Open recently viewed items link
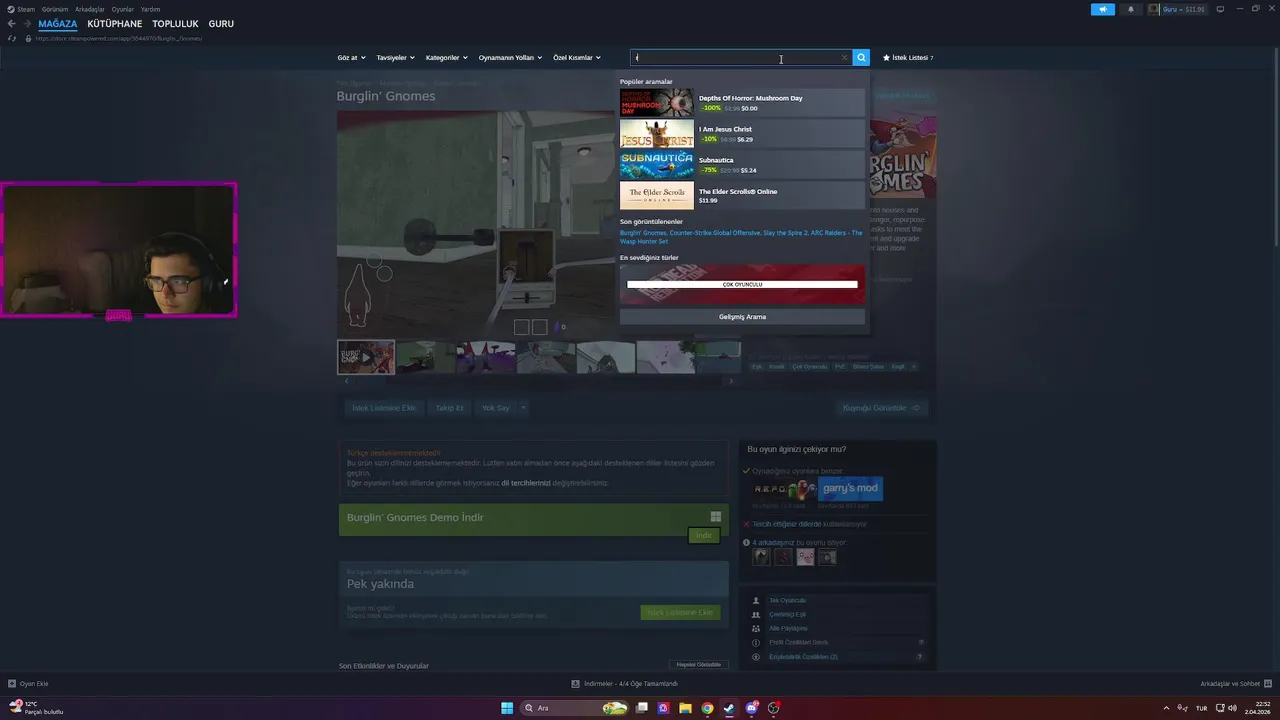1280x720 pixels. 741,237
